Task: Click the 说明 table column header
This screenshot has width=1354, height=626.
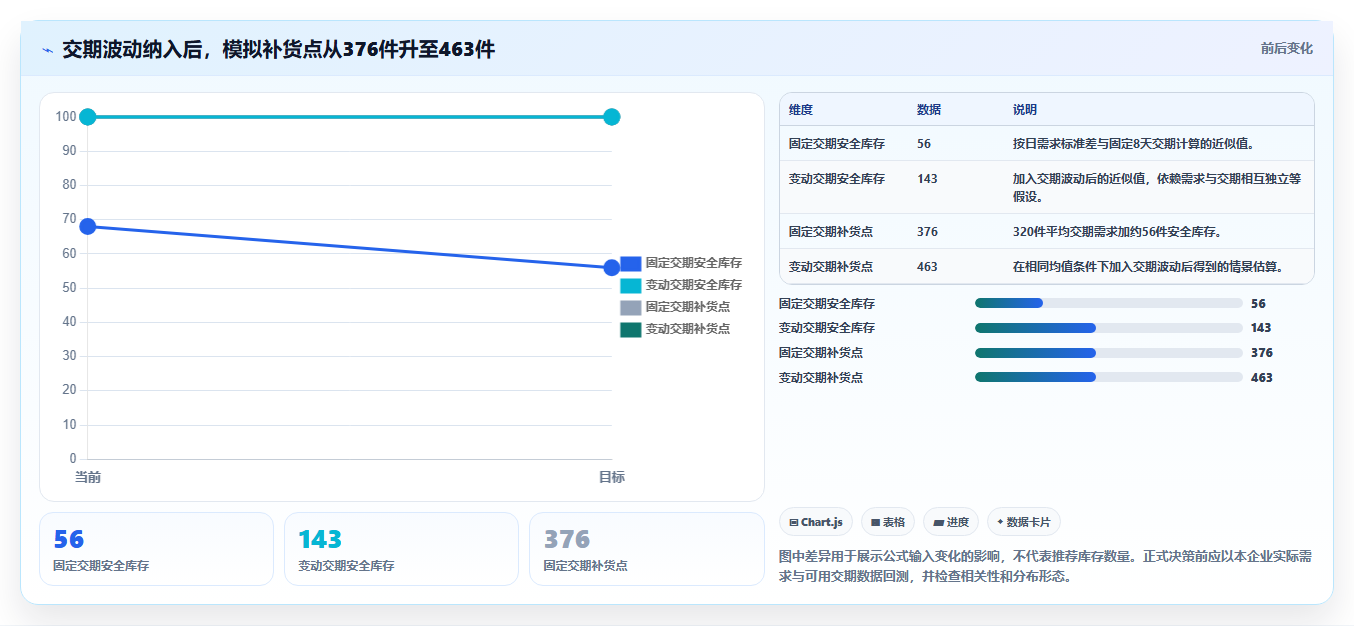Action: tap(1025, 110)
